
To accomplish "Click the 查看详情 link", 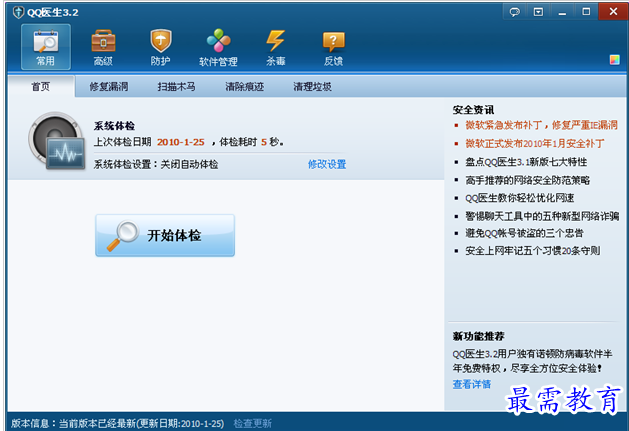I will [472, 384].
